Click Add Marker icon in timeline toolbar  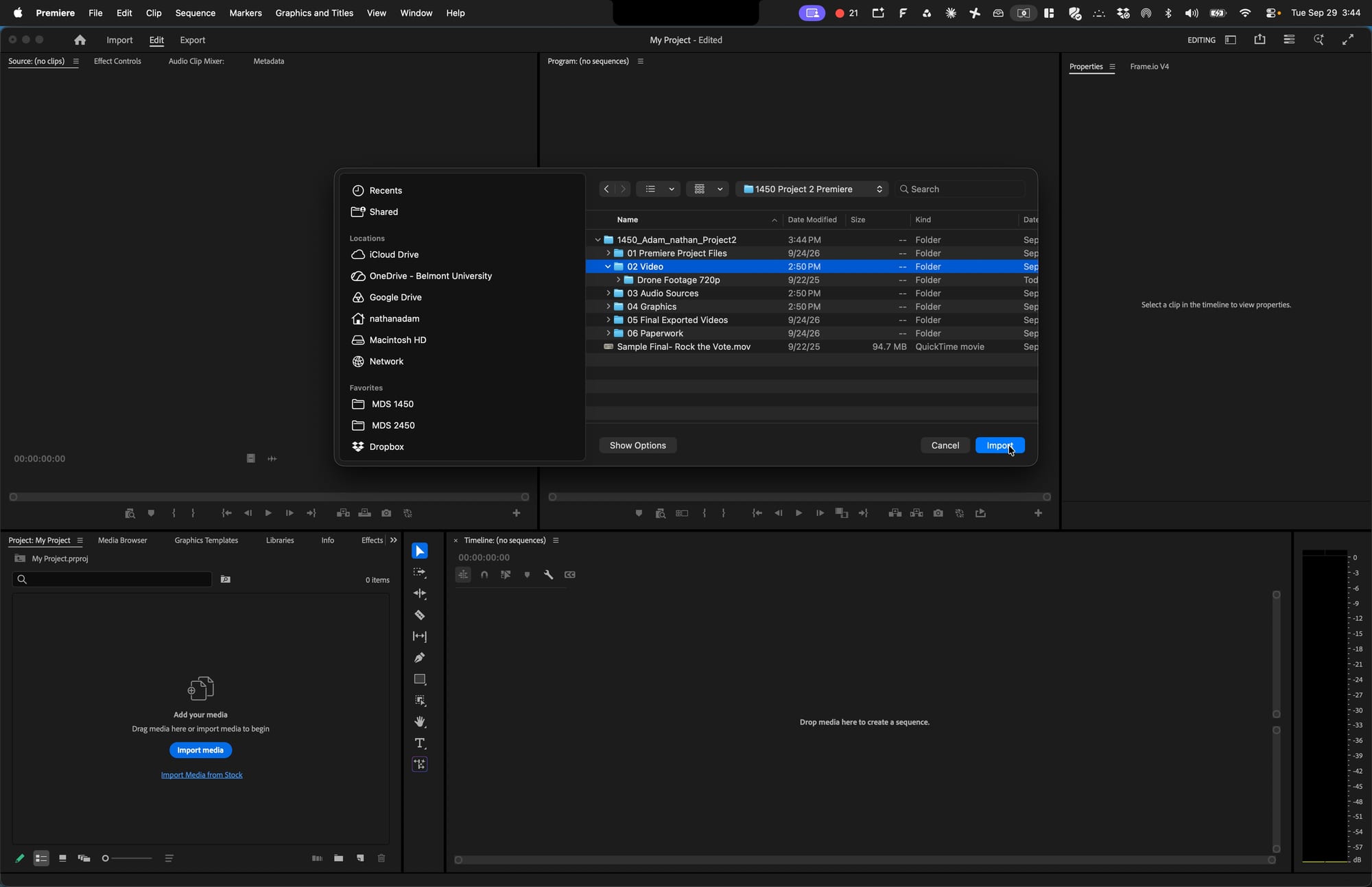[x=527, y=575]
